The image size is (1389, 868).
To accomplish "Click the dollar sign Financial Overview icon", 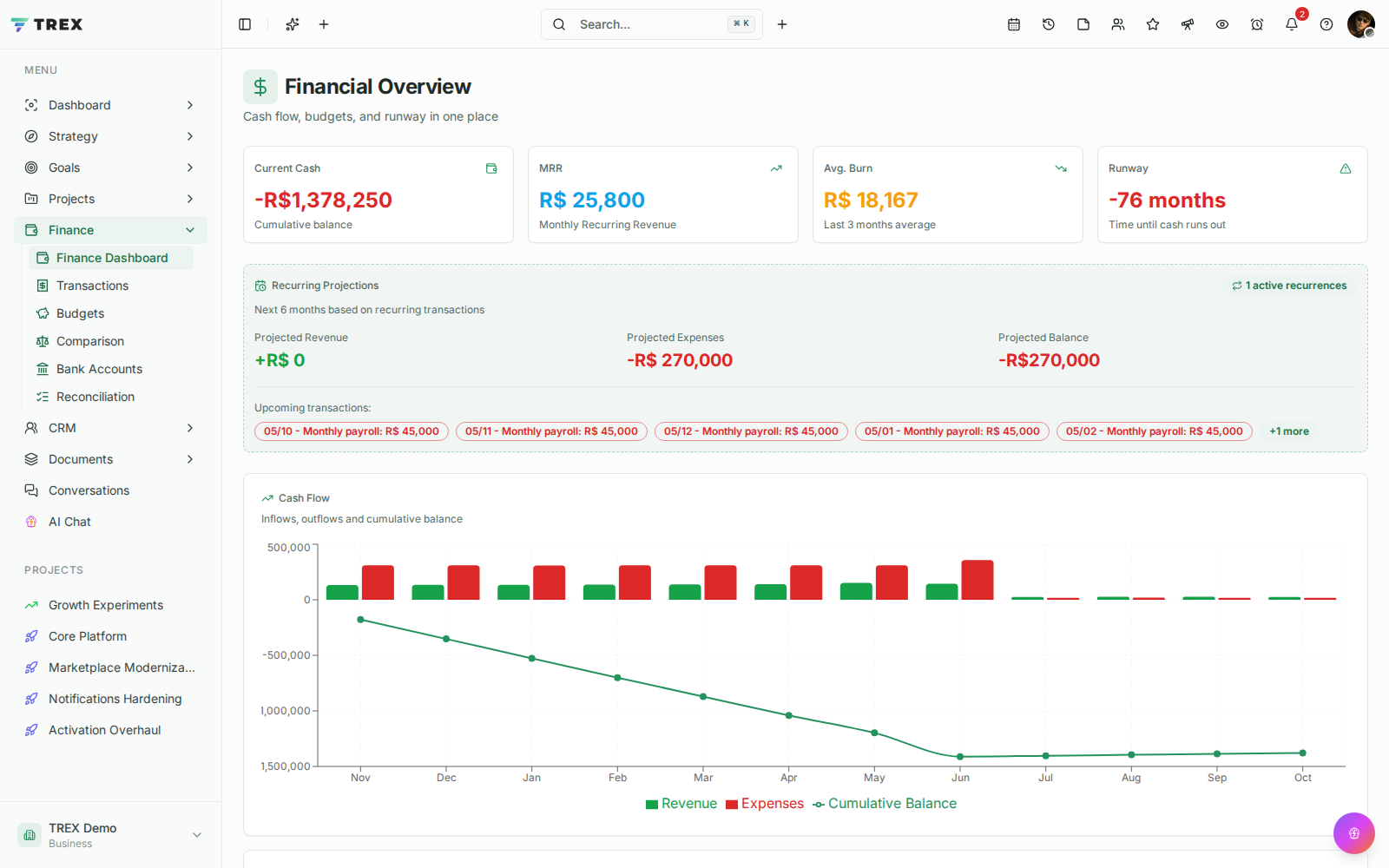I will (260, 87).
